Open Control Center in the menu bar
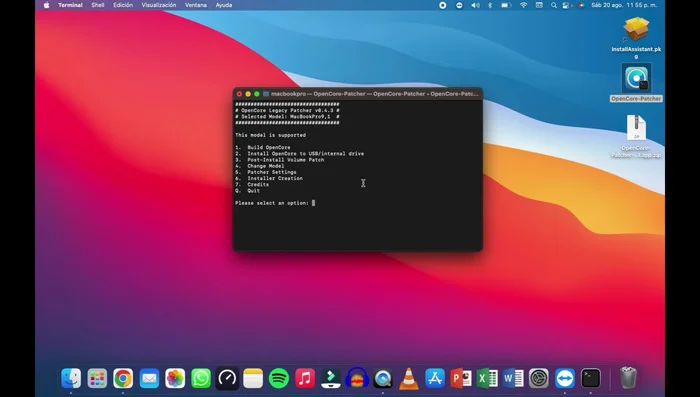This screenshot has width=700, height=397. [566, 5]
